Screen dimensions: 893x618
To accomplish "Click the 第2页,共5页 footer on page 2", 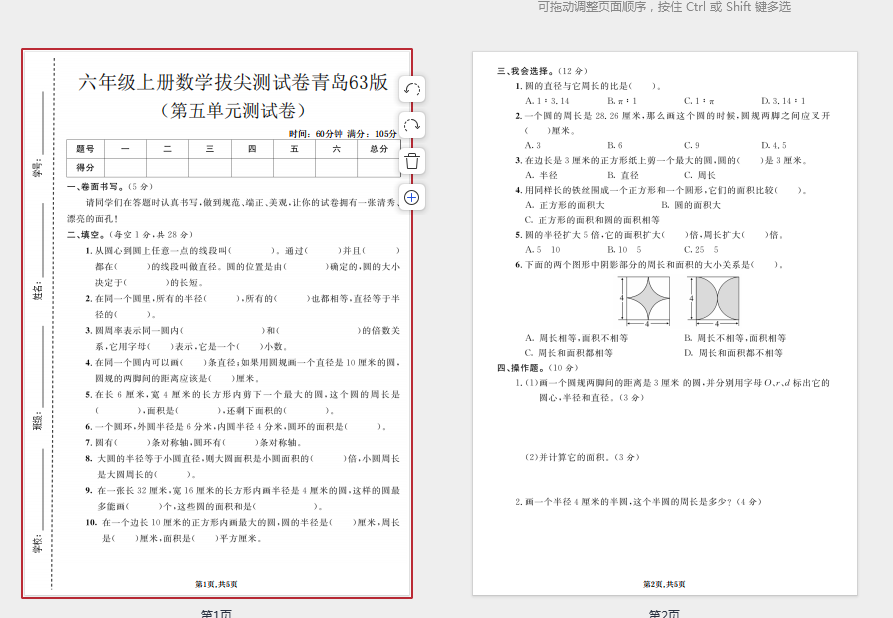I will click(664, 583).
